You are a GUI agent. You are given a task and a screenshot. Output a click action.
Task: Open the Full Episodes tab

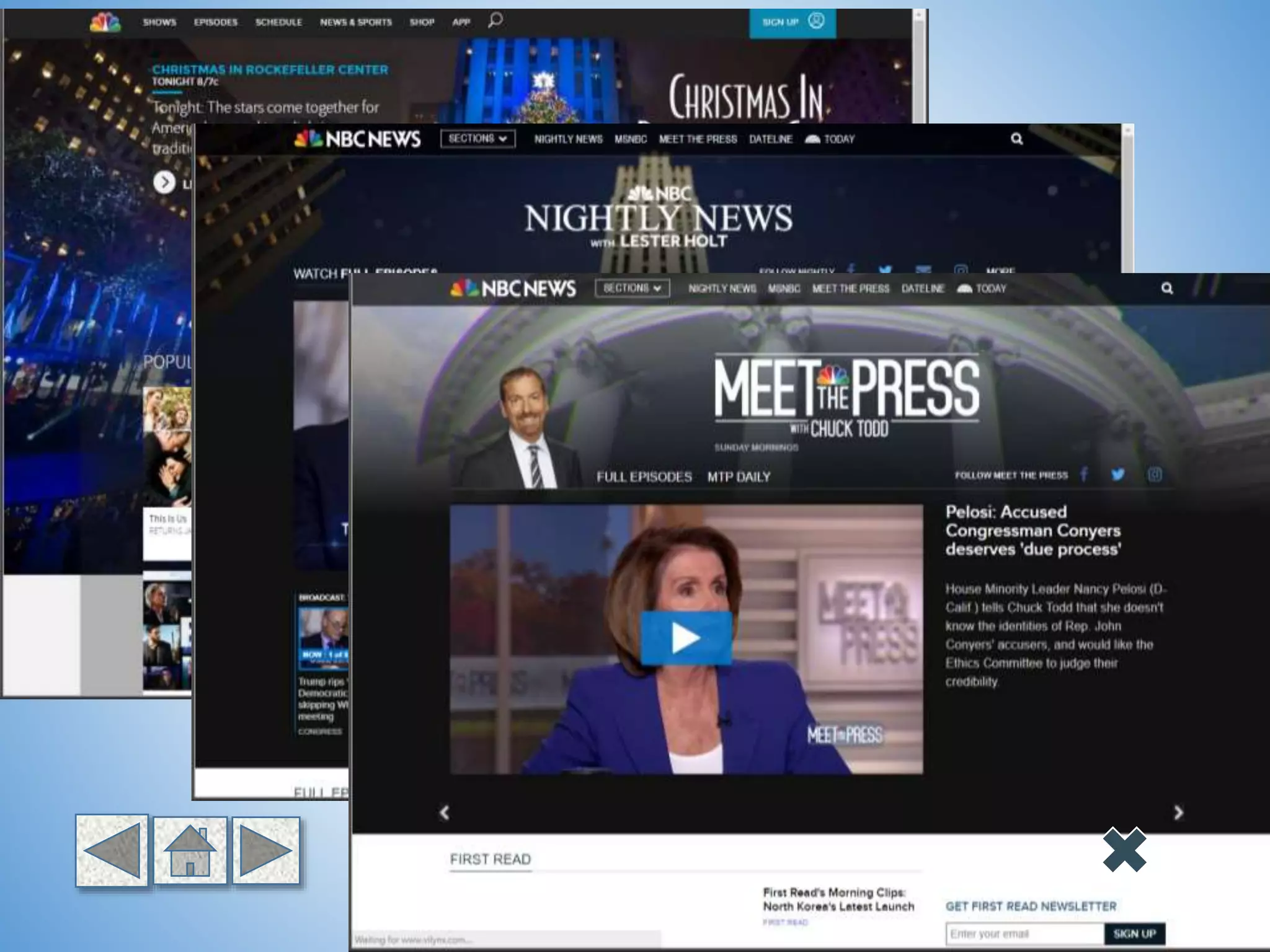[644, 477]
